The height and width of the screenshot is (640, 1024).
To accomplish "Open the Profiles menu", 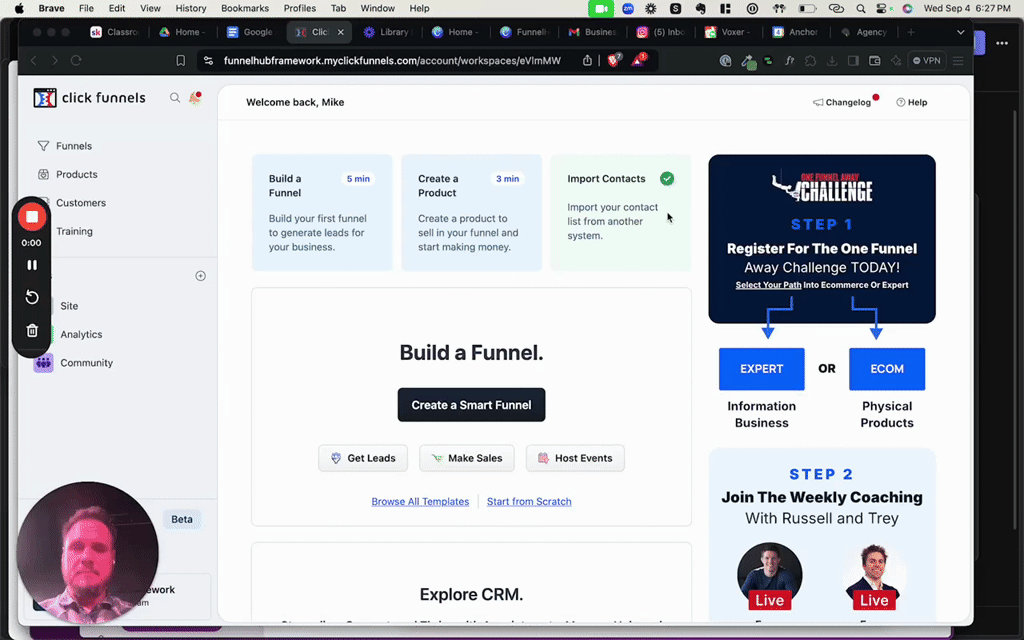I will 300,8.
